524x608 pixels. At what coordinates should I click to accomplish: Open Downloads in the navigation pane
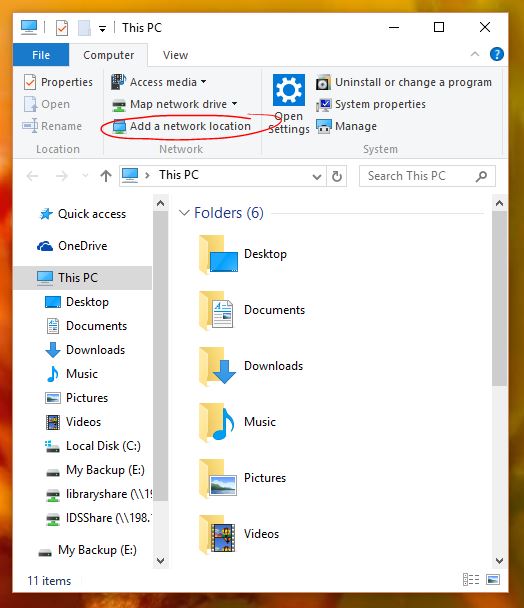coord(85,350)
